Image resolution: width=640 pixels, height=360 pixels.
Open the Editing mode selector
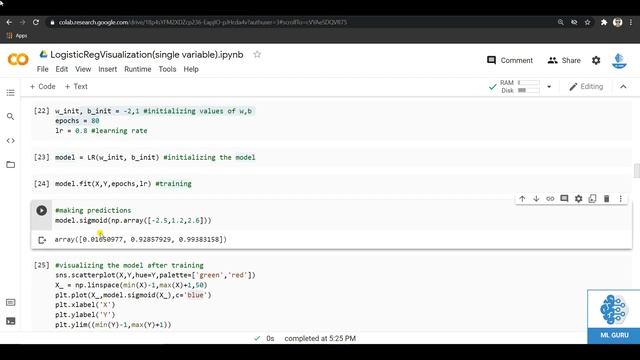point(586,87)
